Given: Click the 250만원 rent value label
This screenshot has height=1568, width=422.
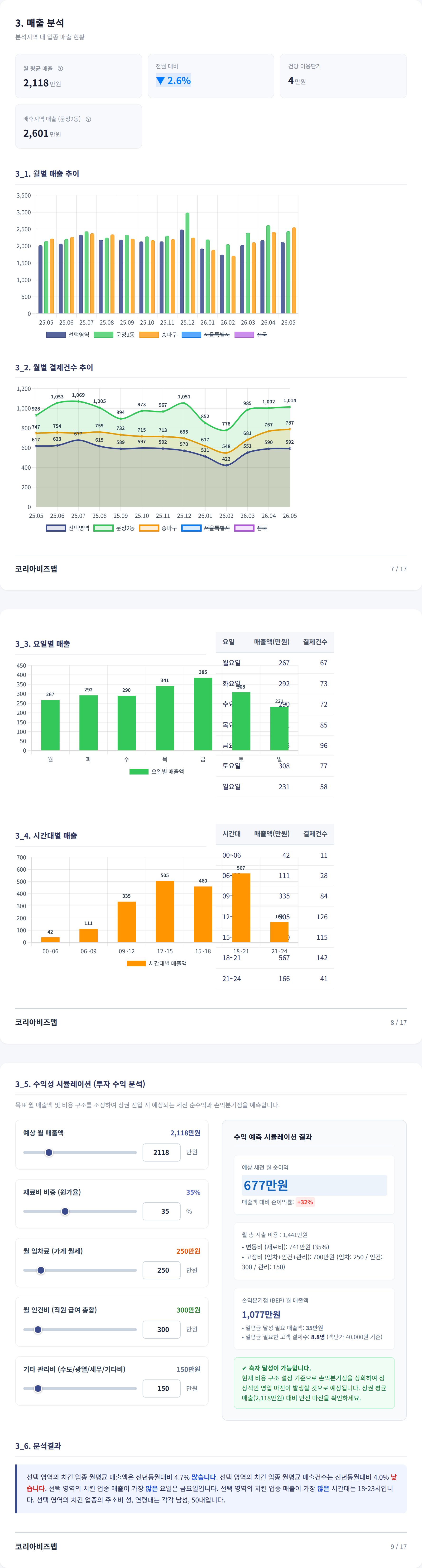Looking at the screenshot, I should (188, 1251).
